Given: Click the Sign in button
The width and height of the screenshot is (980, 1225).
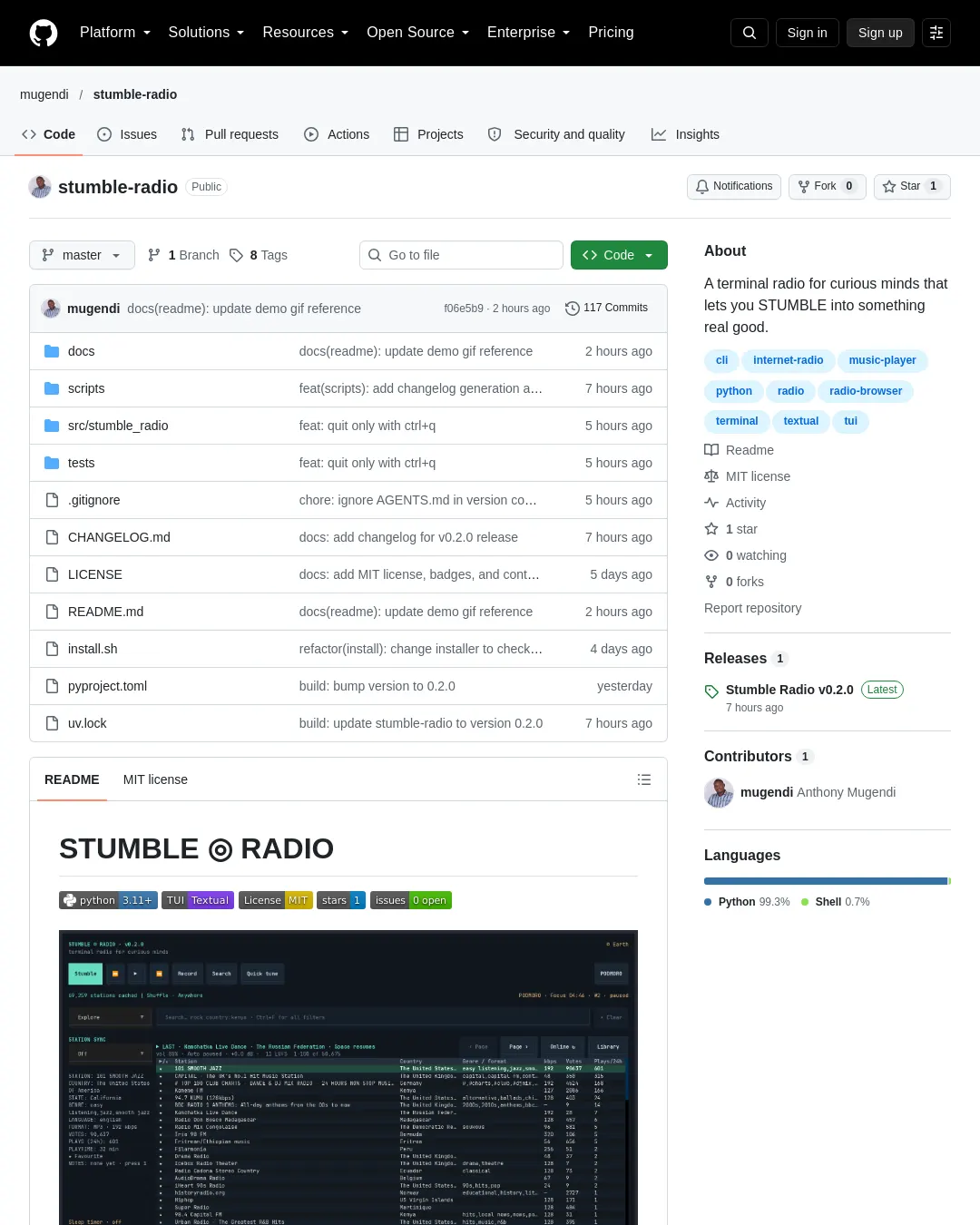Looking at the screenshot, I should (x=808, y=33).
